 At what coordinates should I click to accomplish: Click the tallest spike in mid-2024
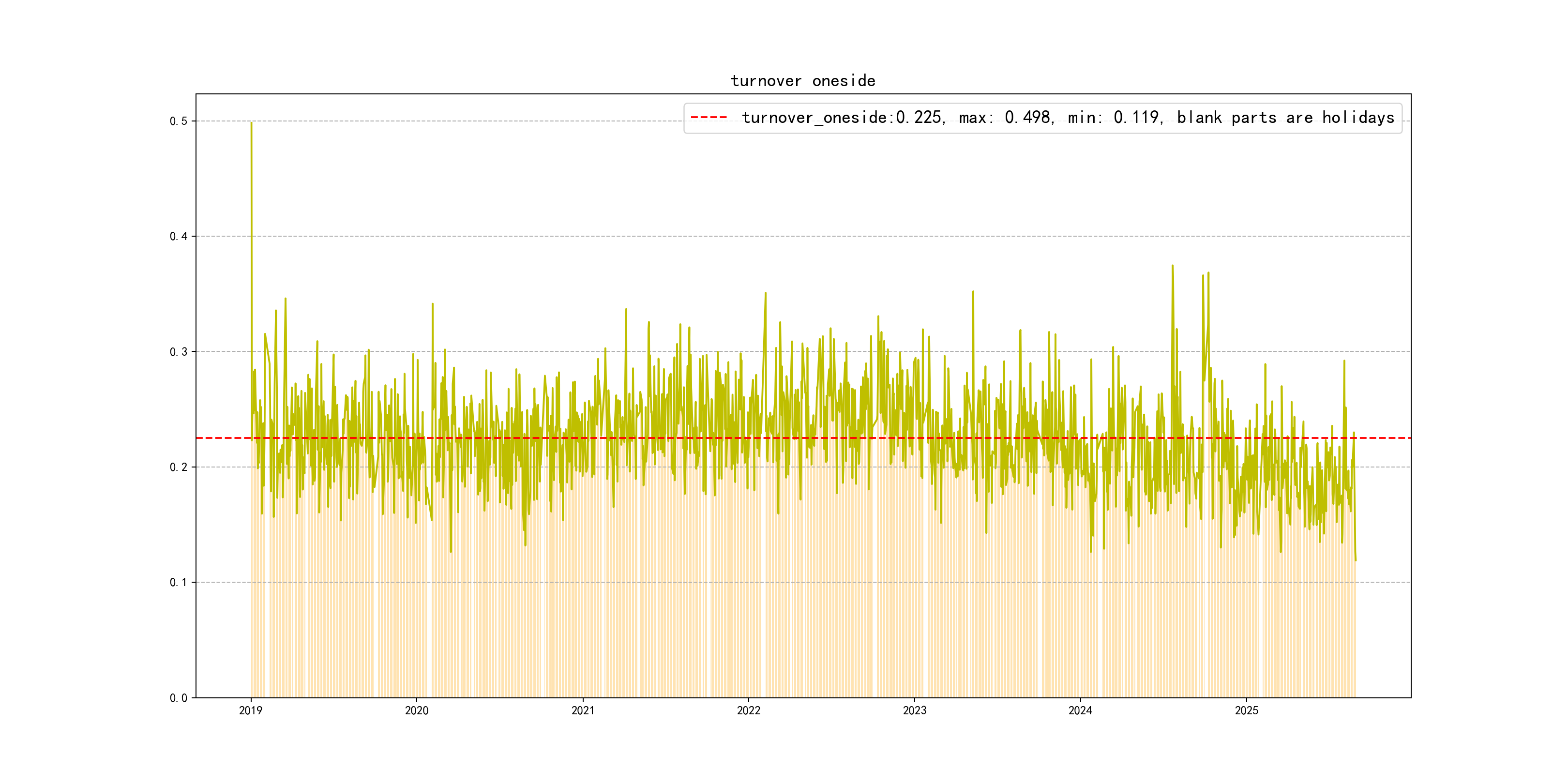pyautogui.click(x=1172, y=266)
